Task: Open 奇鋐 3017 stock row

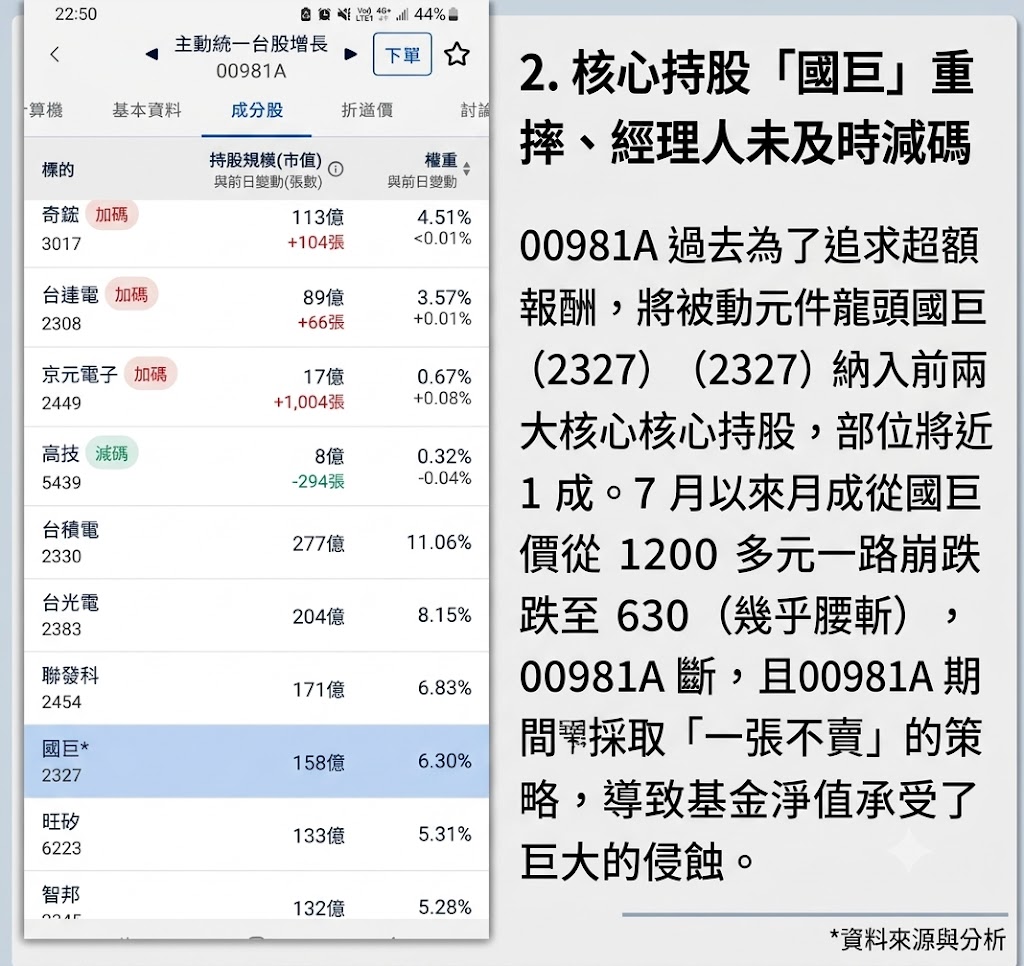Action: point(257,233)
